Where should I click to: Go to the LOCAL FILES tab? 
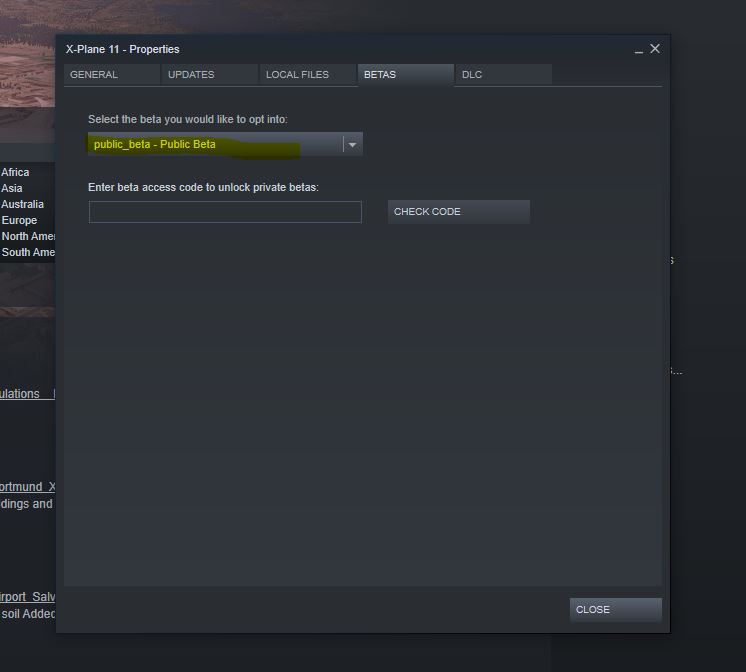click(308, 75)
